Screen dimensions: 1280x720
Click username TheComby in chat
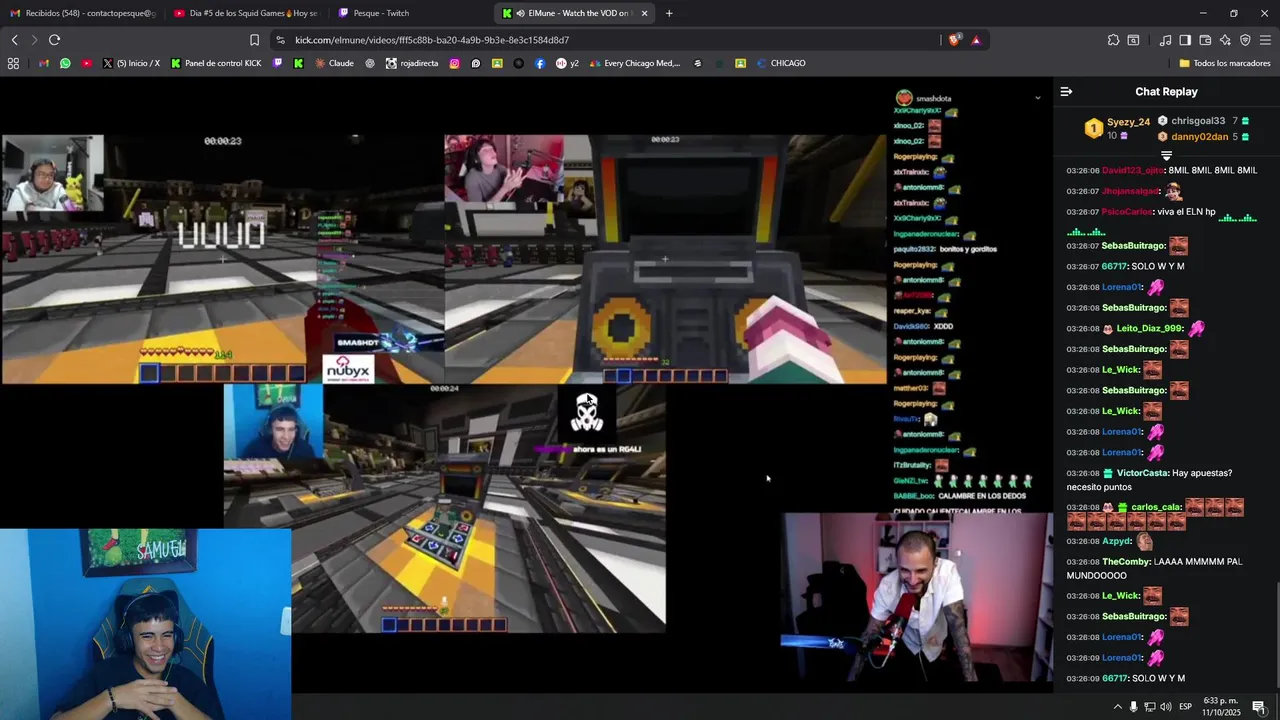(1126, 562)
